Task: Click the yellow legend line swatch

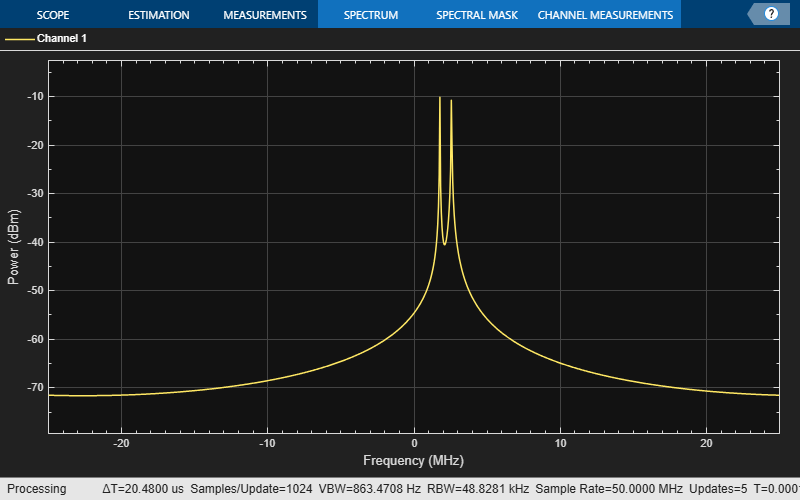Action: click(x=19, y=39)
